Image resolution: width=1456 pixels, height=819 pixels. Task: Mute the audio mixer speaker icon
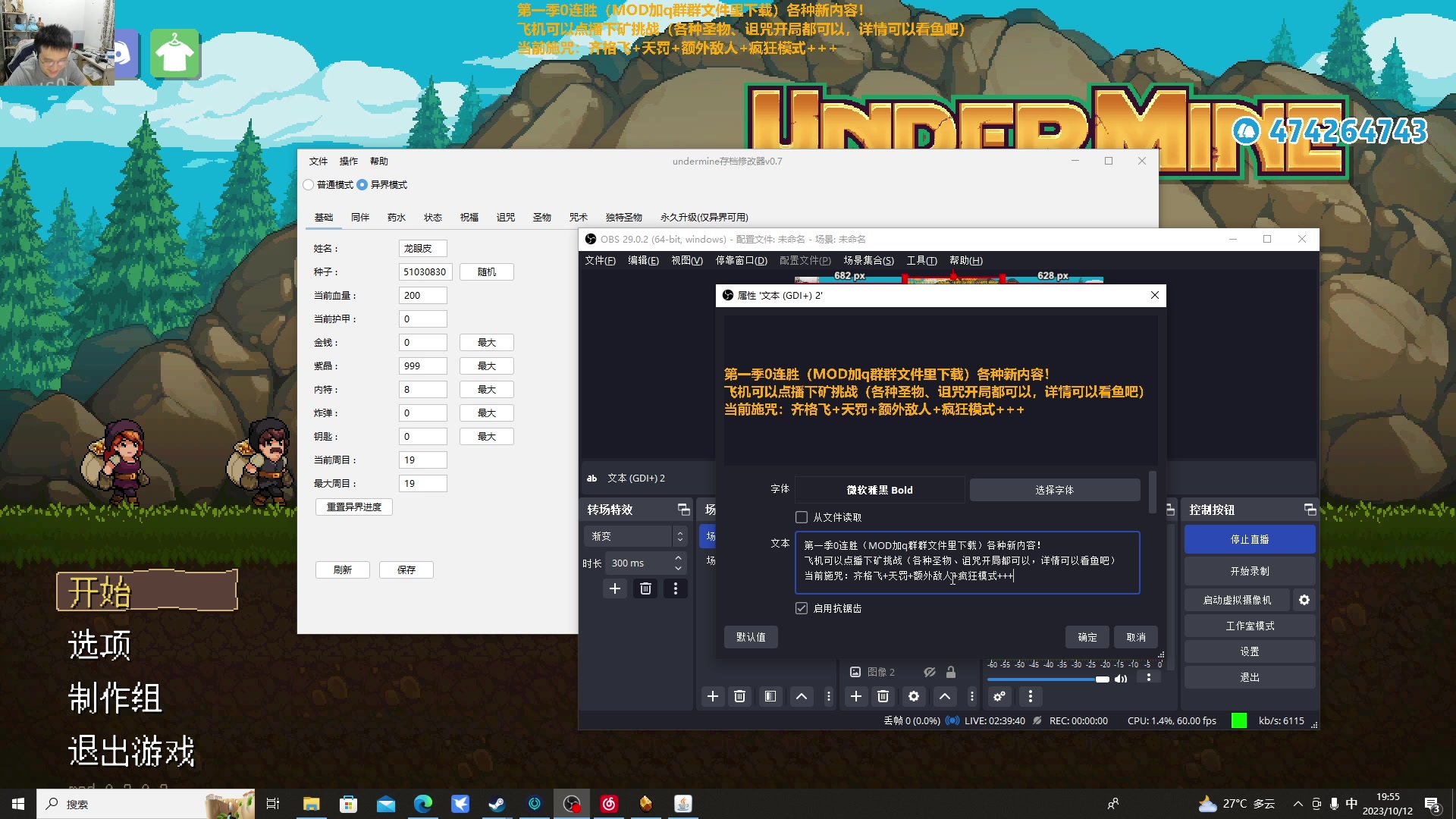click(x=1121, y=679)
